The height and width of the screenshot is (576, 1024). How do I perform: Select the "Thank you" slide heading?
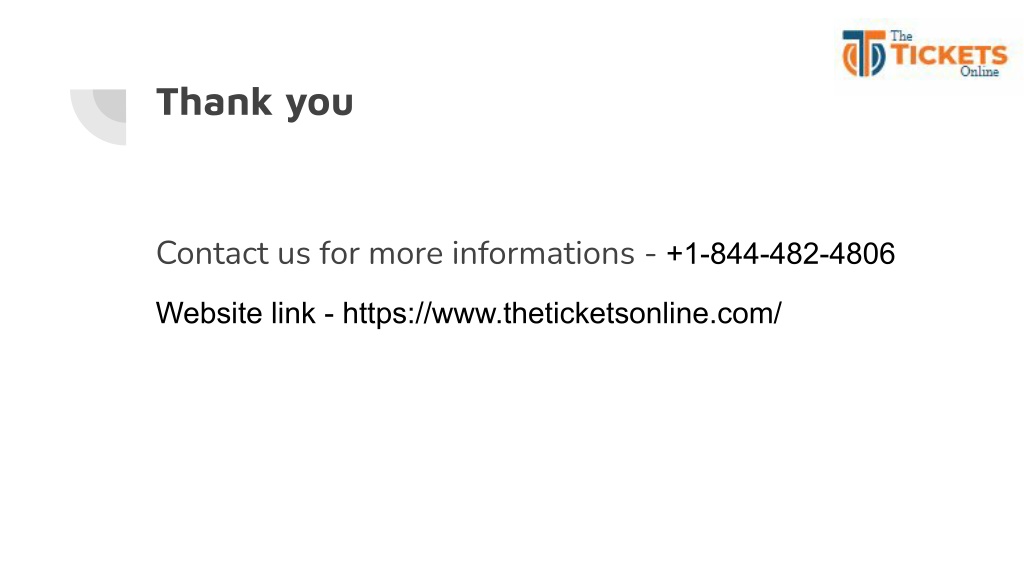(x=255, y=102)
